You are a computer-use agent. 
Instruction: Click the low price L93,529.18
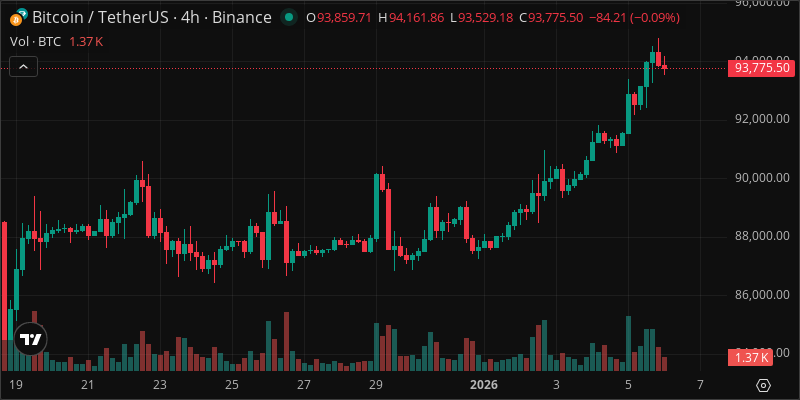[x=482, y=18]
